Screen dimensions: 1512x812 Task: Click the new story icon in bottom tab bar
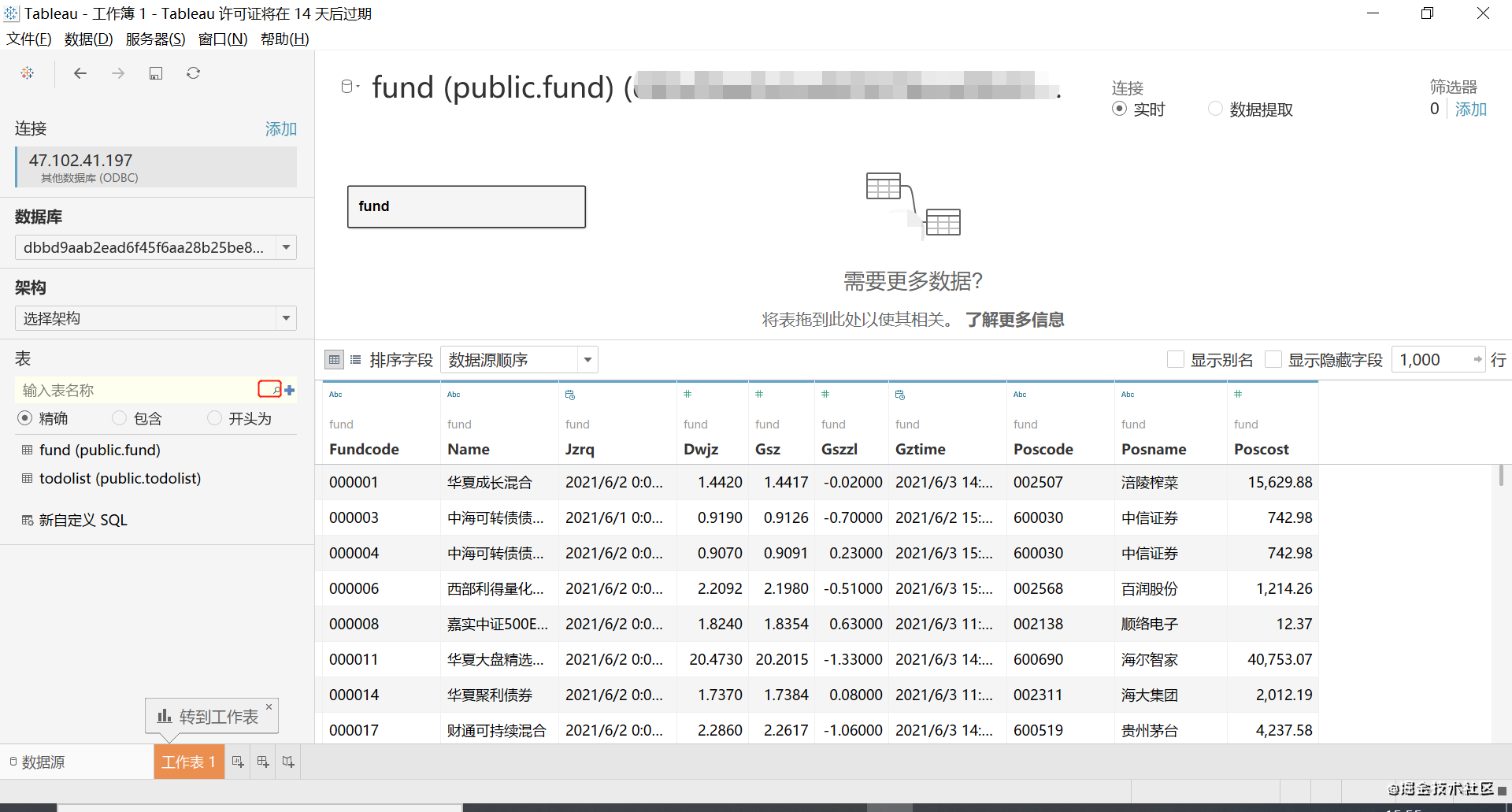(x=288, y=762)
